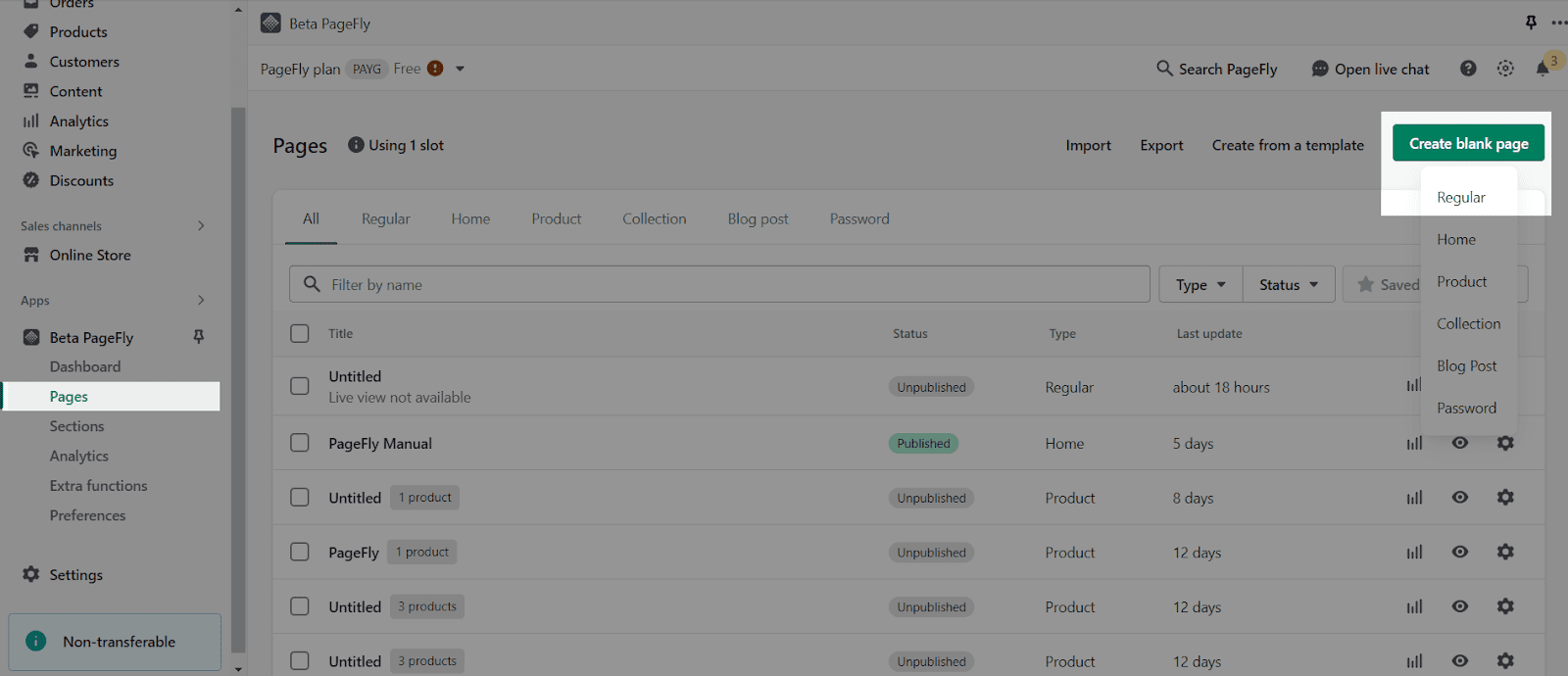This screenshot has width=1568, height=676.
Task: Open the help question mark icon
Action: pos(1468,69)
